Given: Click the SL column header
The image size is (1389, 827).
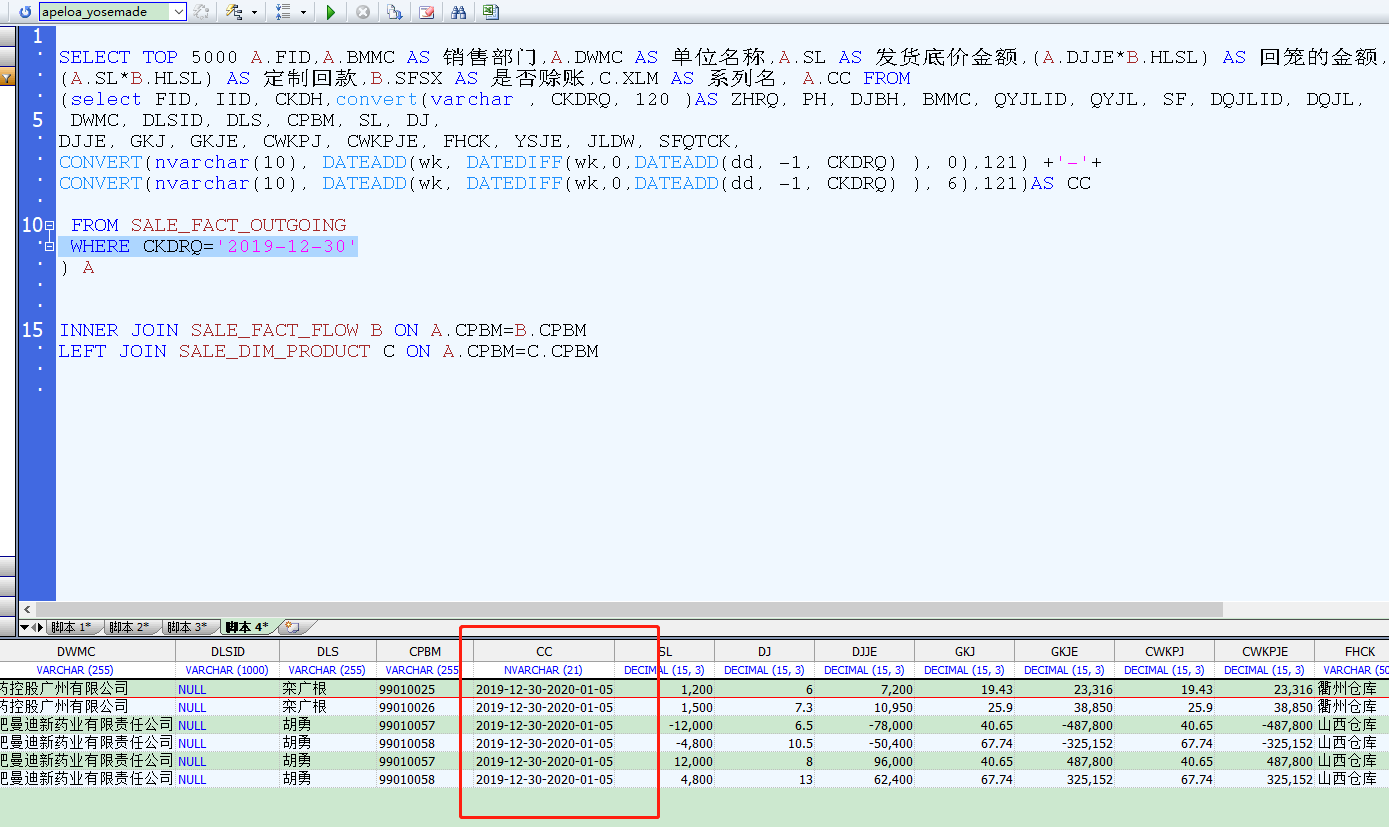Looking at the screenshot, I should (x=665, y=651).
